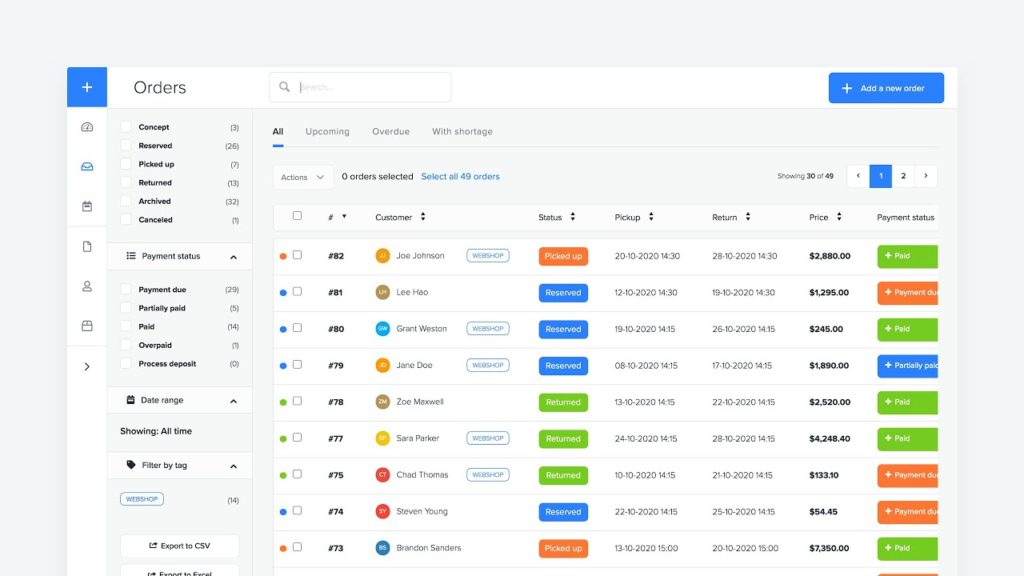Select the WEBSHOP tag filter in sidebar
This screenshot has height=576, width=1024.
pyautogui.click(x=142, y=500)
